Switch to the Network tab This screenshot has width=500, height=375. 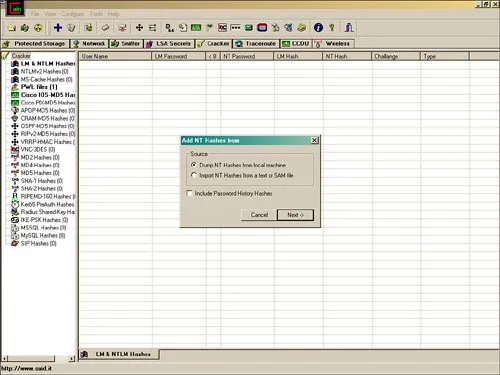[x=89, y=44]
